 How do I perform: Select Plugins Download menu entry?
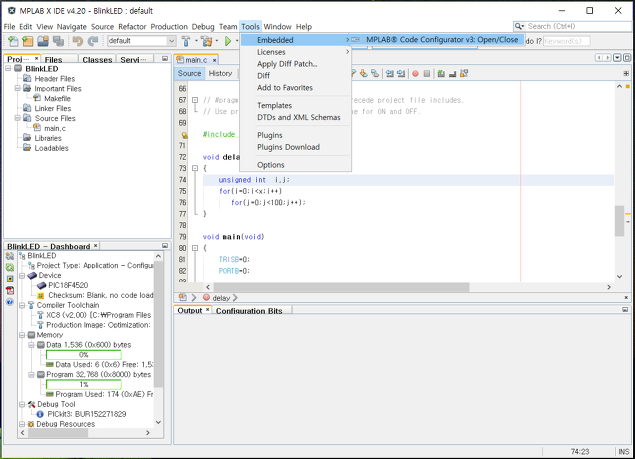coord(295,147)
